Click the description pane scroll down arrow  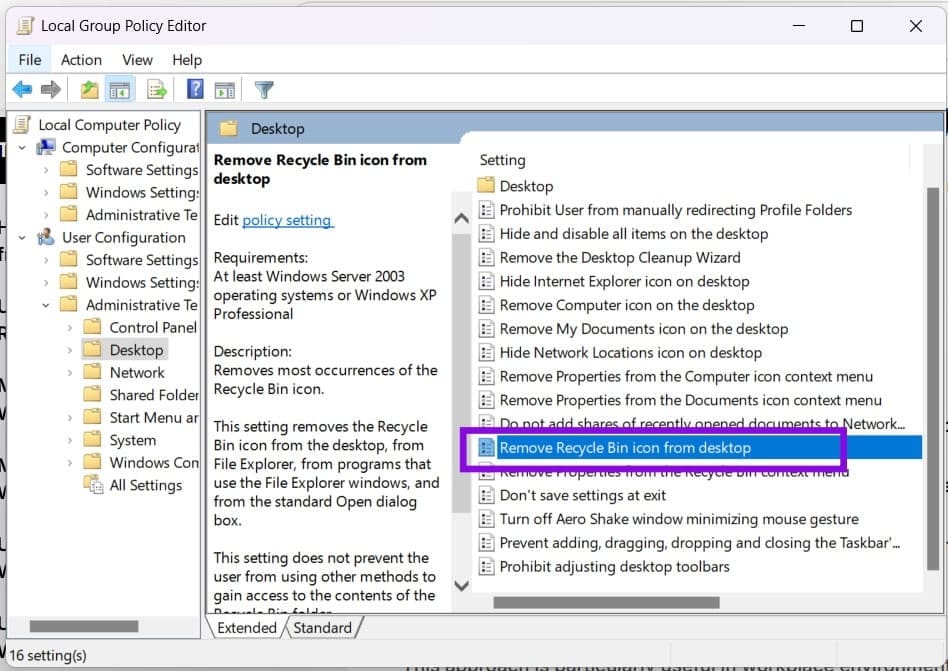(461, 585)
